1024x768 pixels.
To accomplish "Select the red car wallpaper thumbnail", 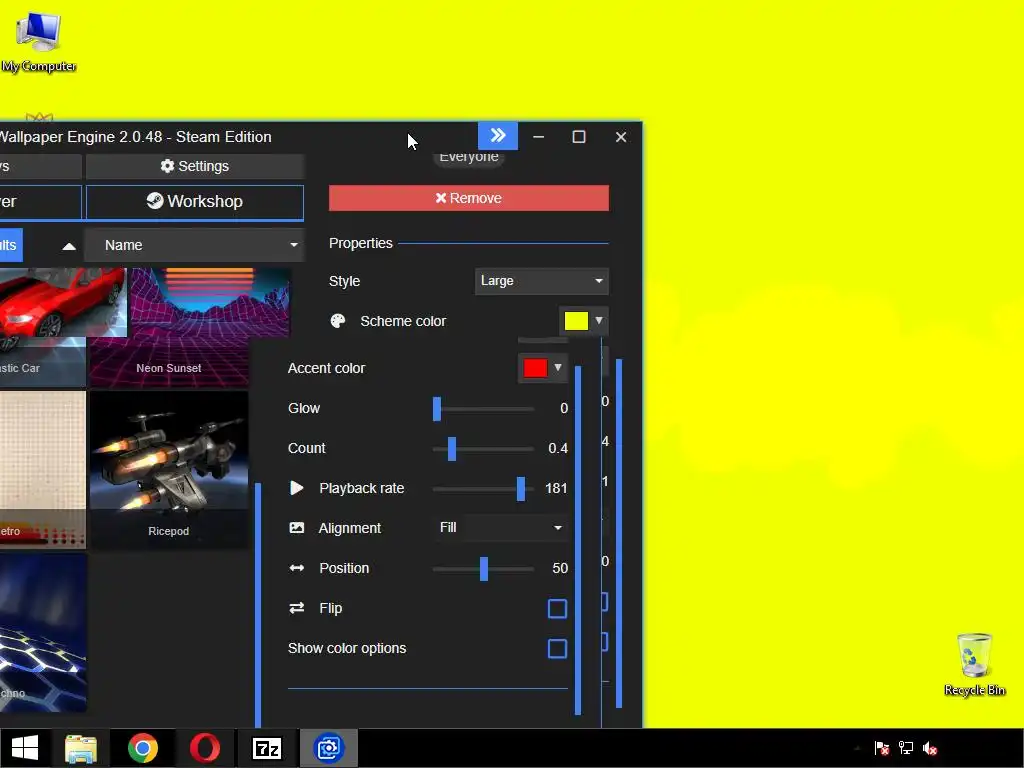I will [x=43, y=327].
